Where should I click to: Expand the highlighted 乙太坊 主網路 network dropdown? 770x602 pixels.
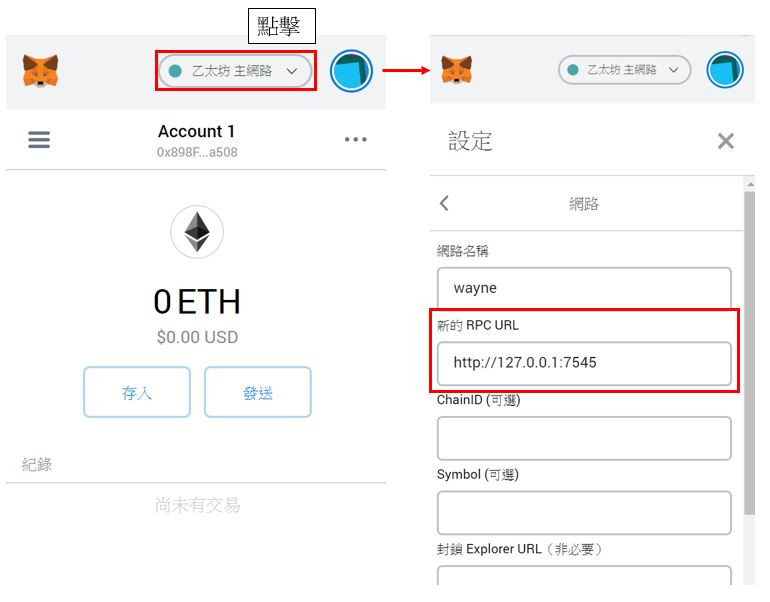235,71
